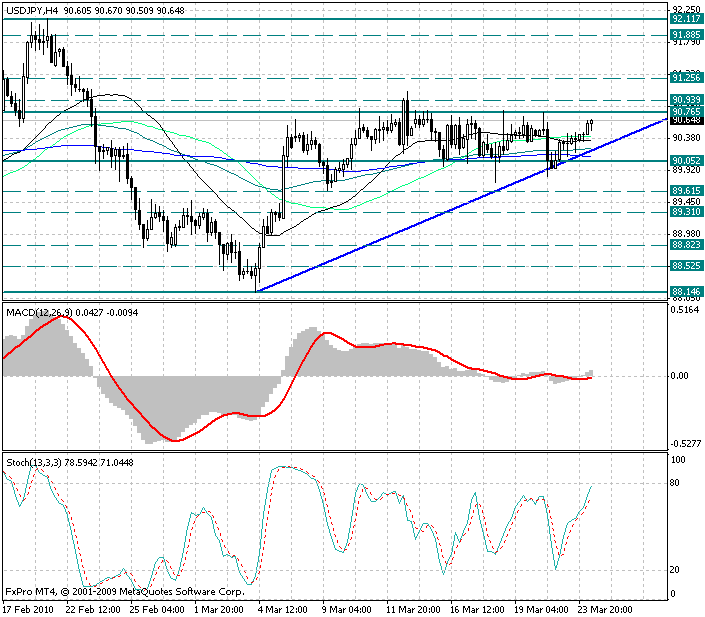Image resolution: width=705 pixels, height=617 pixels.
Task: Select the 89.615 price level label
Action: coord(686,191)
